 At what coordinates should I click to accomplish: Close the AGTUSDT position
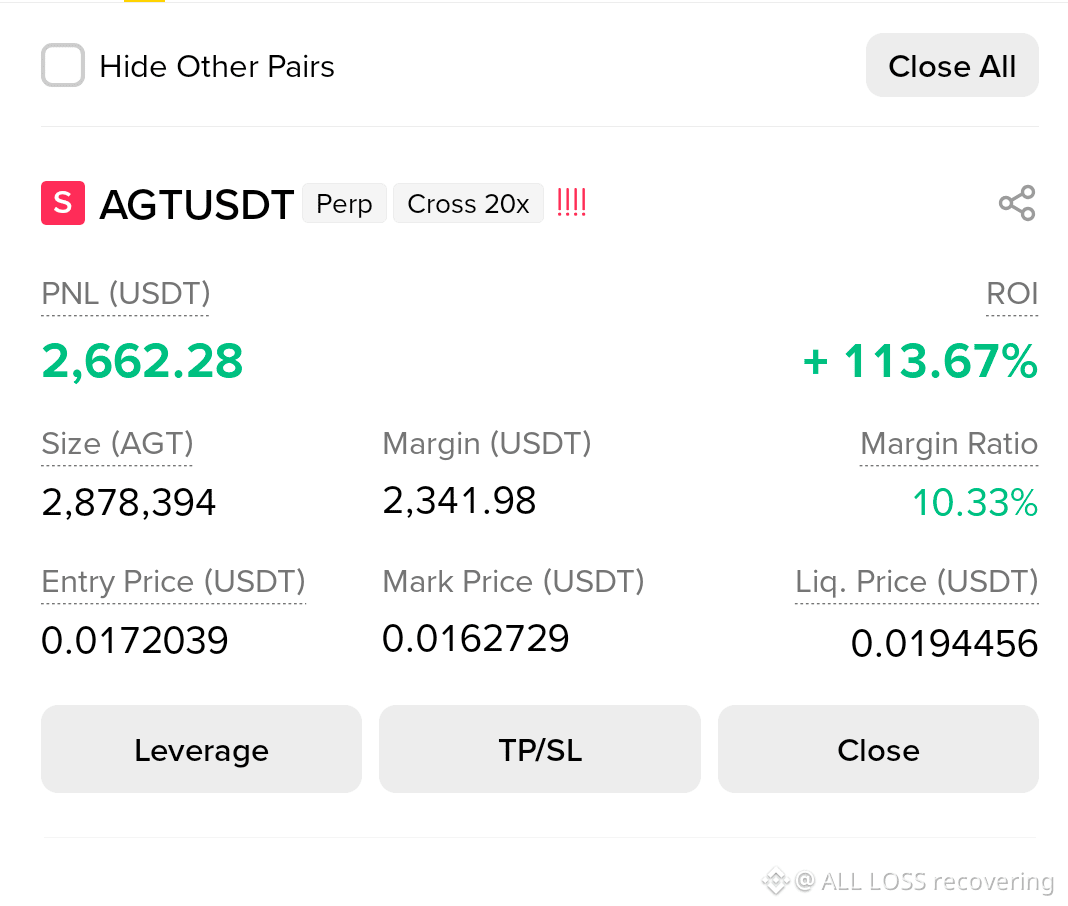[x=878, y=749]
